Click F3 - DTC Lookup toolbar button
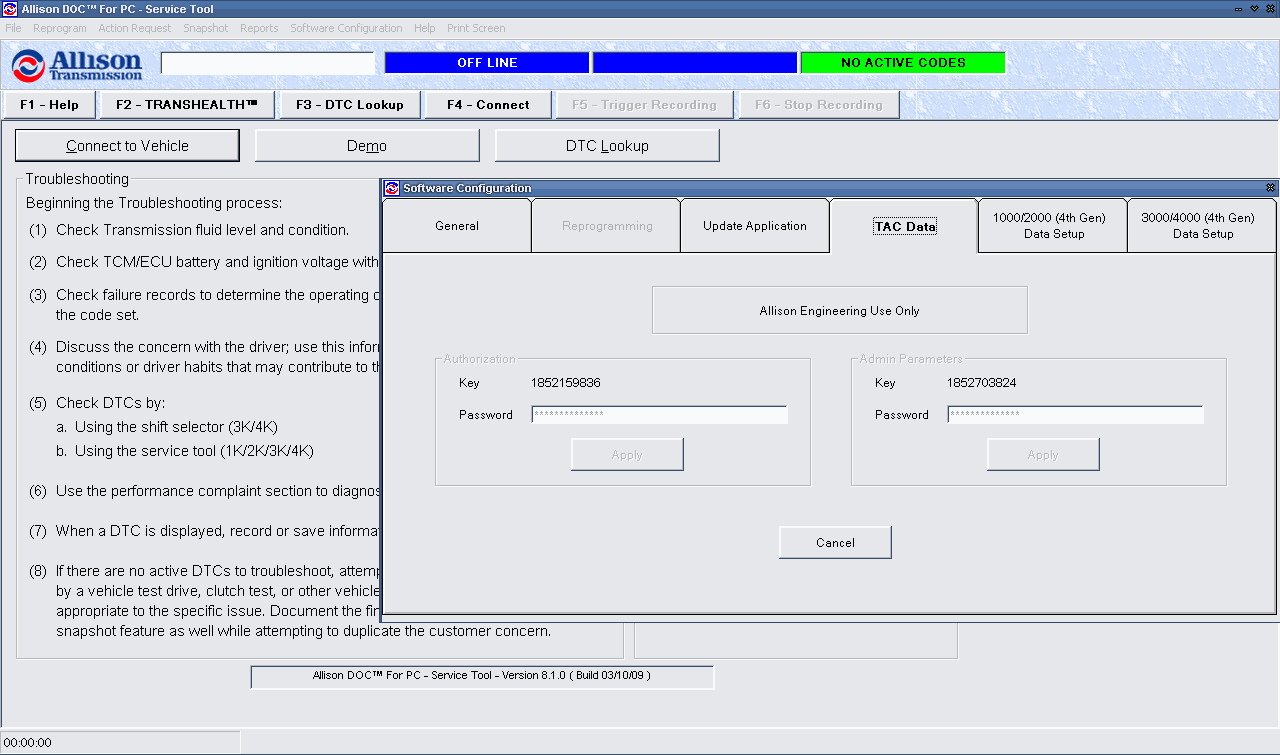This screenshot has width=1280, height=755. click(350, 105)
